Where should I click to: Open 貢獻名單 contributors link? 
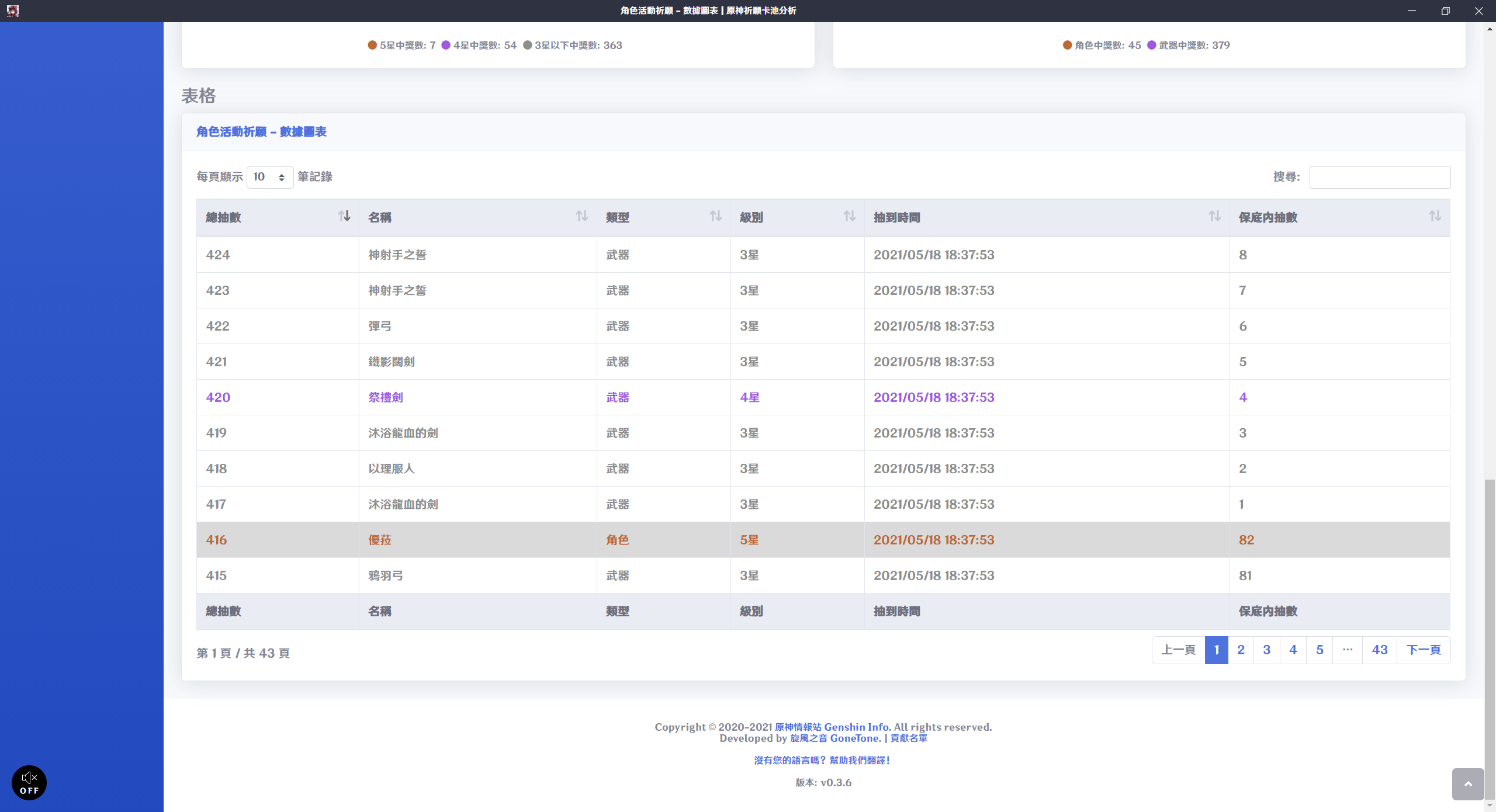coord(908,738)
